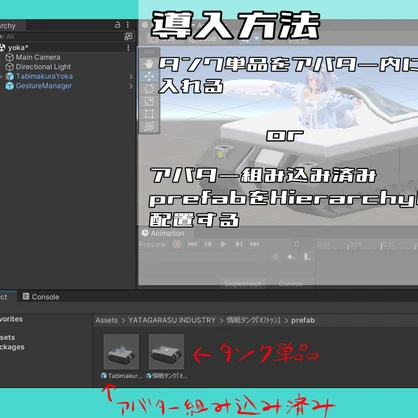Select the Move tool in Scene view
This screenshot has width=418, height=418.
(x=149, y=76)
